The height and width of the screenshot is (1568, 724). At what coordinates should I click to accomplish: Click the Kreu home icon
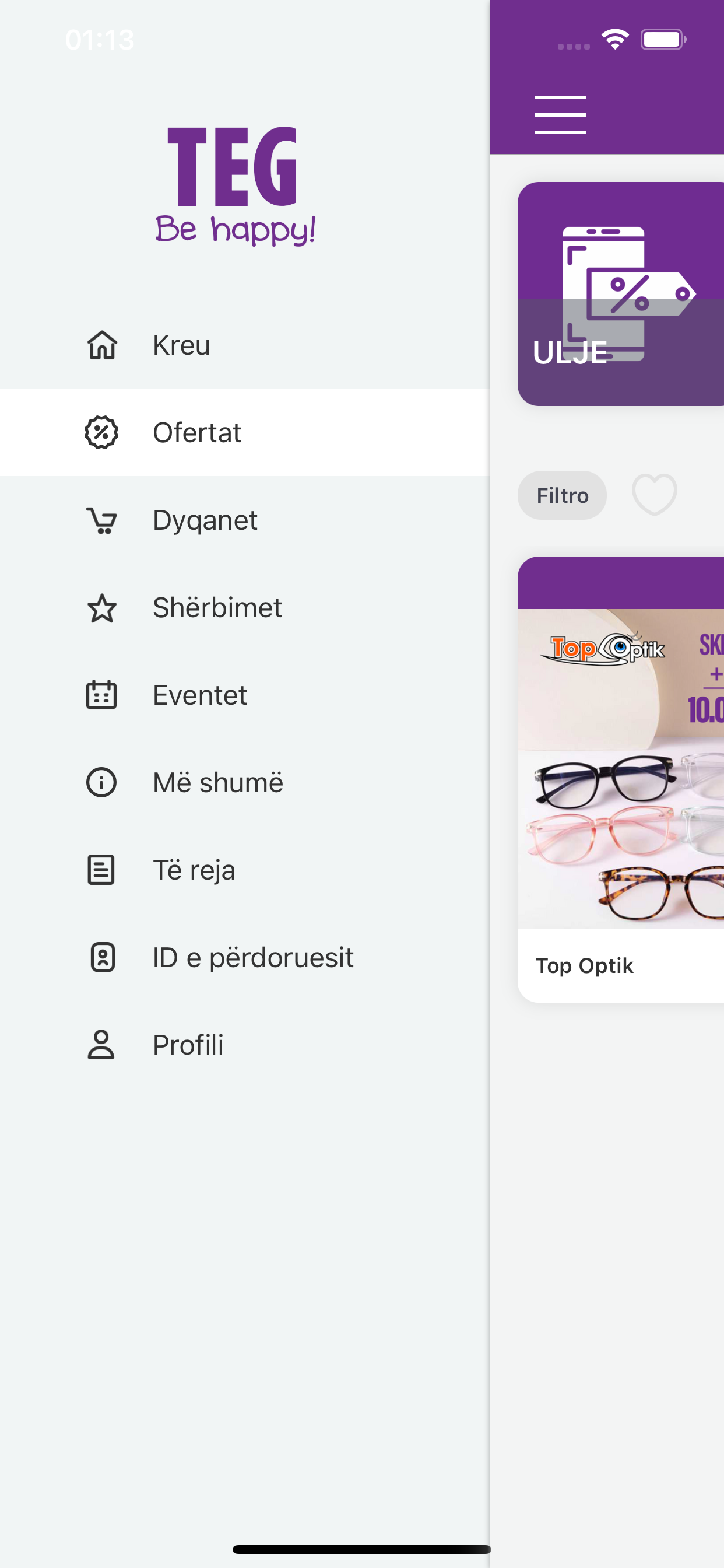pos(101,345)
